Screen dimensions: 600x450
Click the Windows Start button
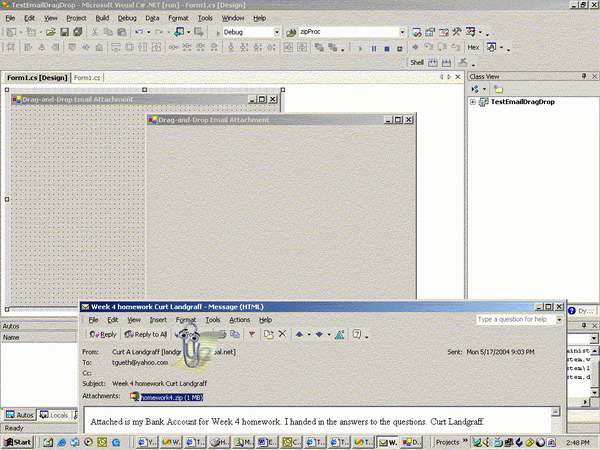pos(18,442)
